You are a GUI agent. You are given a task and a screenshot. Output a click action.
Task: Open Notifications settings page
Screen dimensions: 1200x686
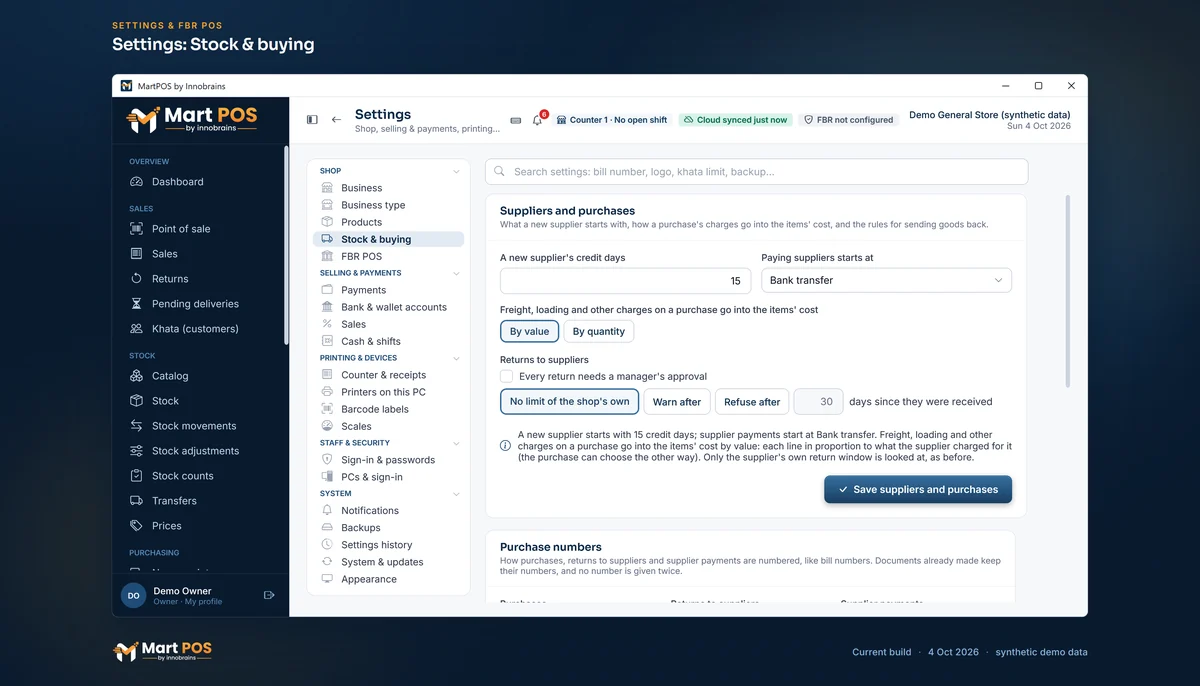[x=388, y=511]
